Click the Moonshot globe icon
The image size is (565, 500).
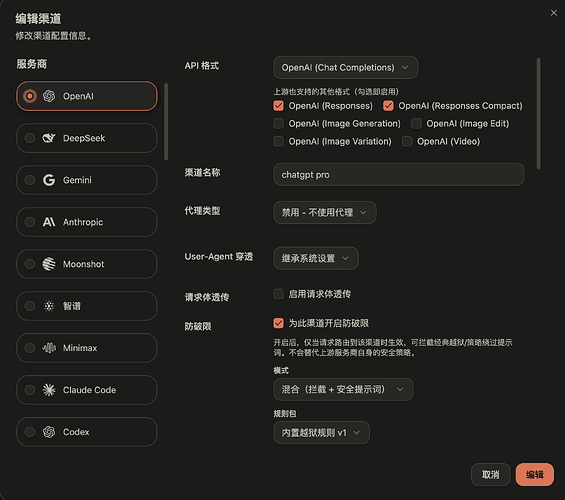[49, 264]
